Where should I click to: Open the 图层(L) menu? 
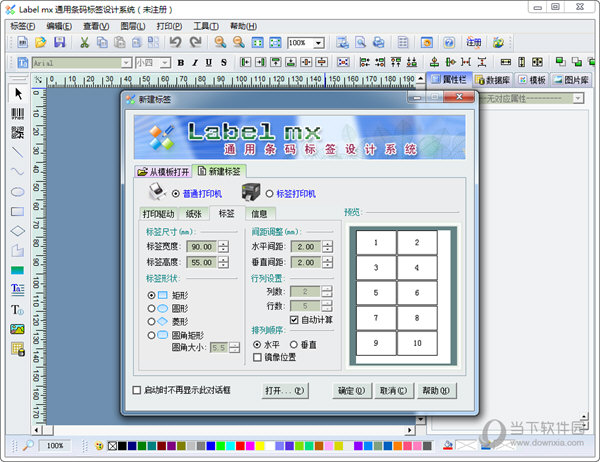click(x=133, y=26)
